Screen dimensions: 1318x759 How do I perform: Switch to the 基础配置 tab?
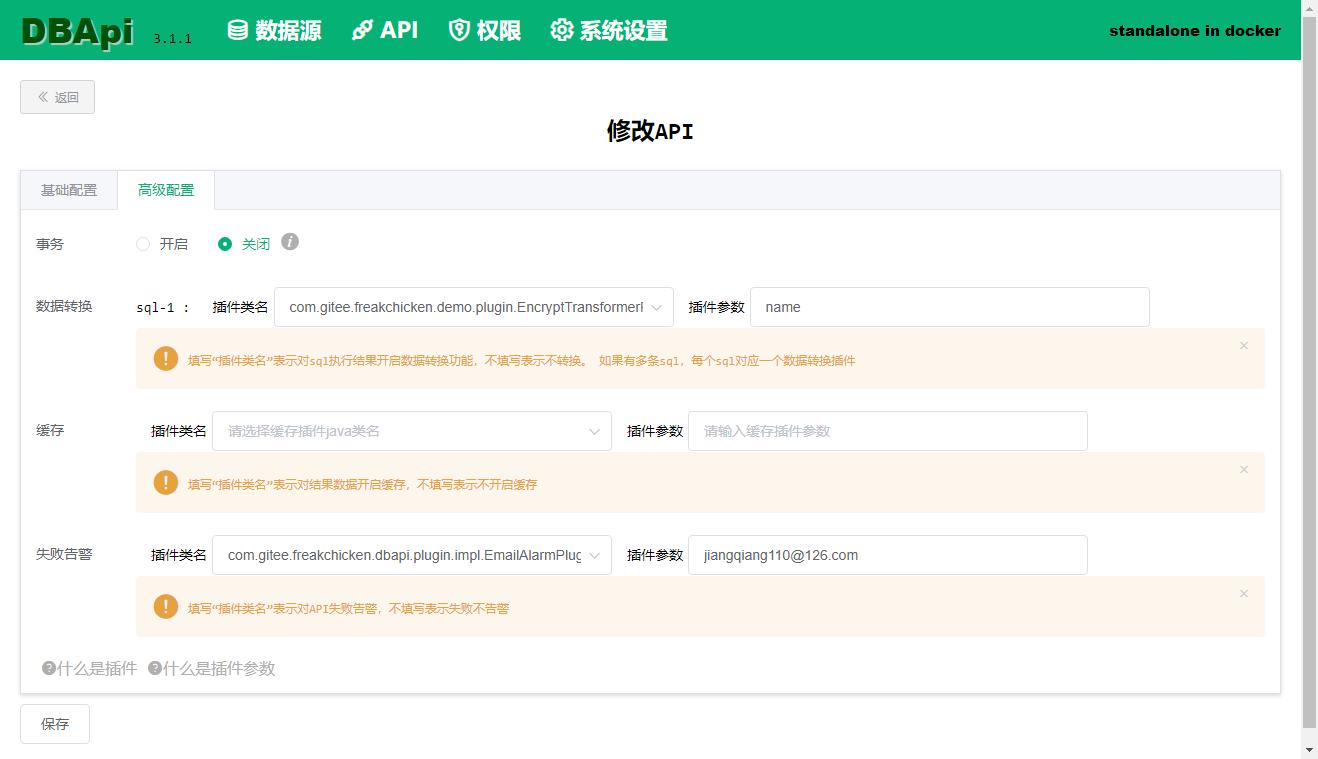coord(68,189)
